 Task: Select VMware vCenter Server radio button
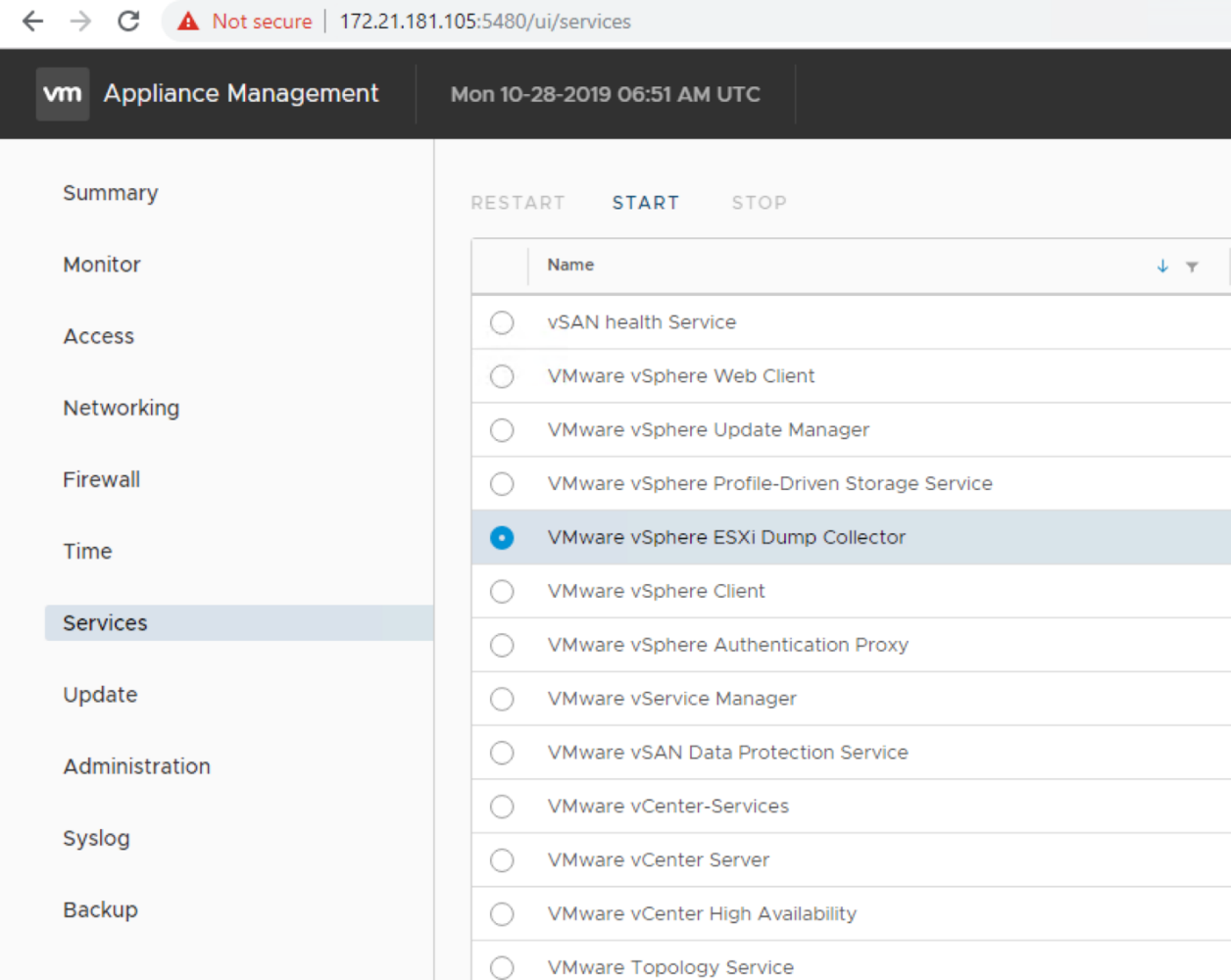[x=502, y=860]
